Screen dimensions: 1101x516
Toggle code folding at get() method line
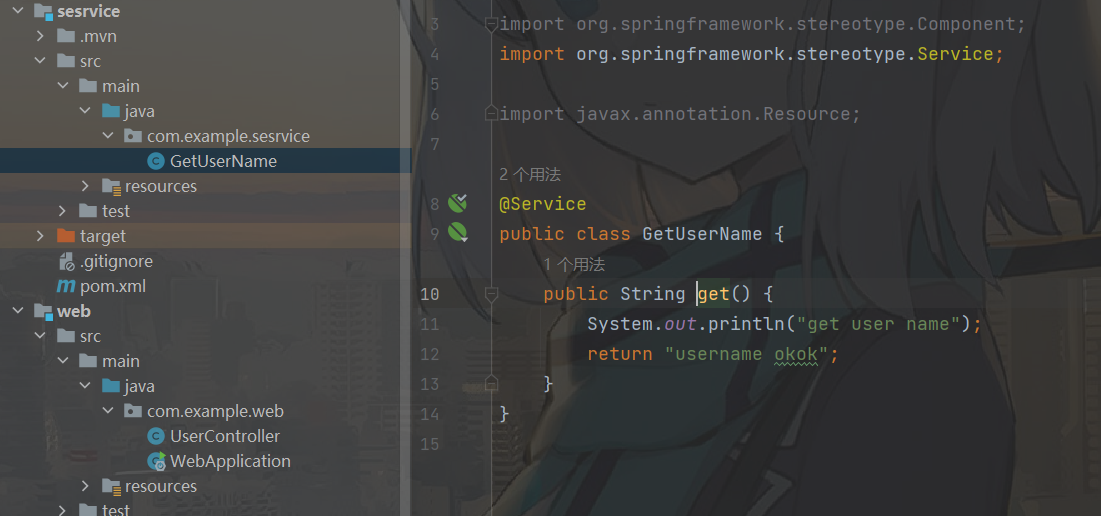click(x=492, y=294)
